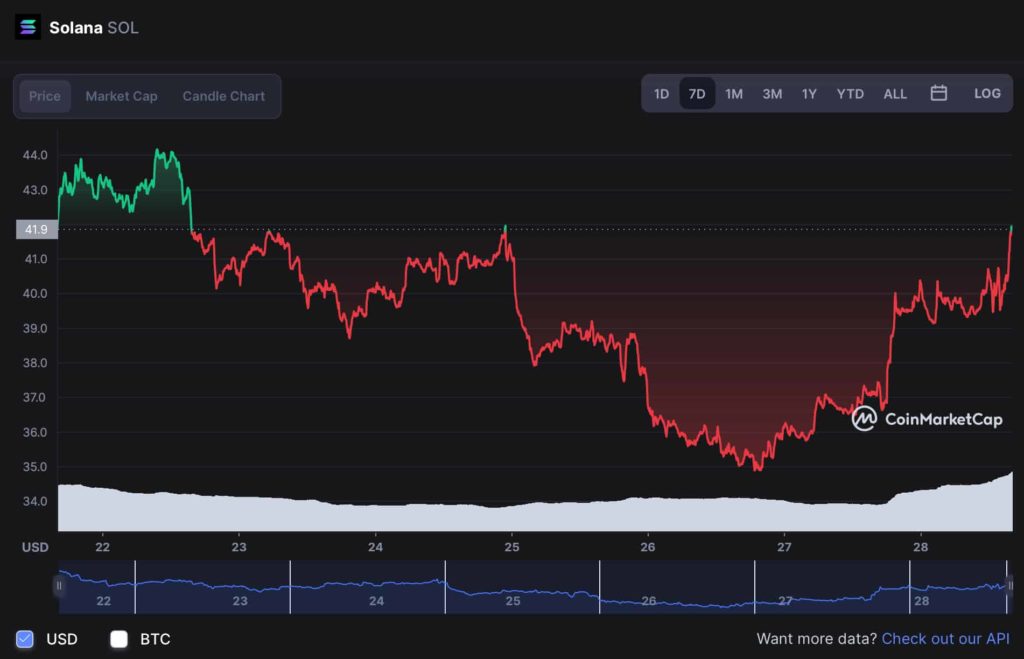Click the Solana logo icon

pyautogui.click(x=27, y=27)
